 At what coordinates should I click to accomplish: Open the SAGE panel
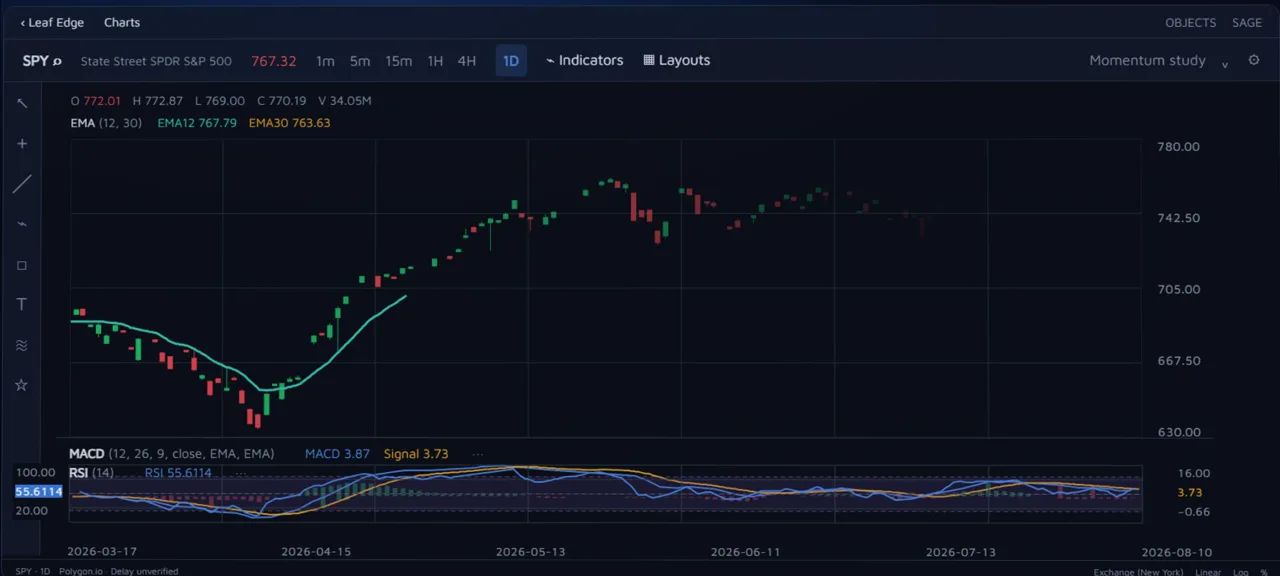coord(1247,22)
